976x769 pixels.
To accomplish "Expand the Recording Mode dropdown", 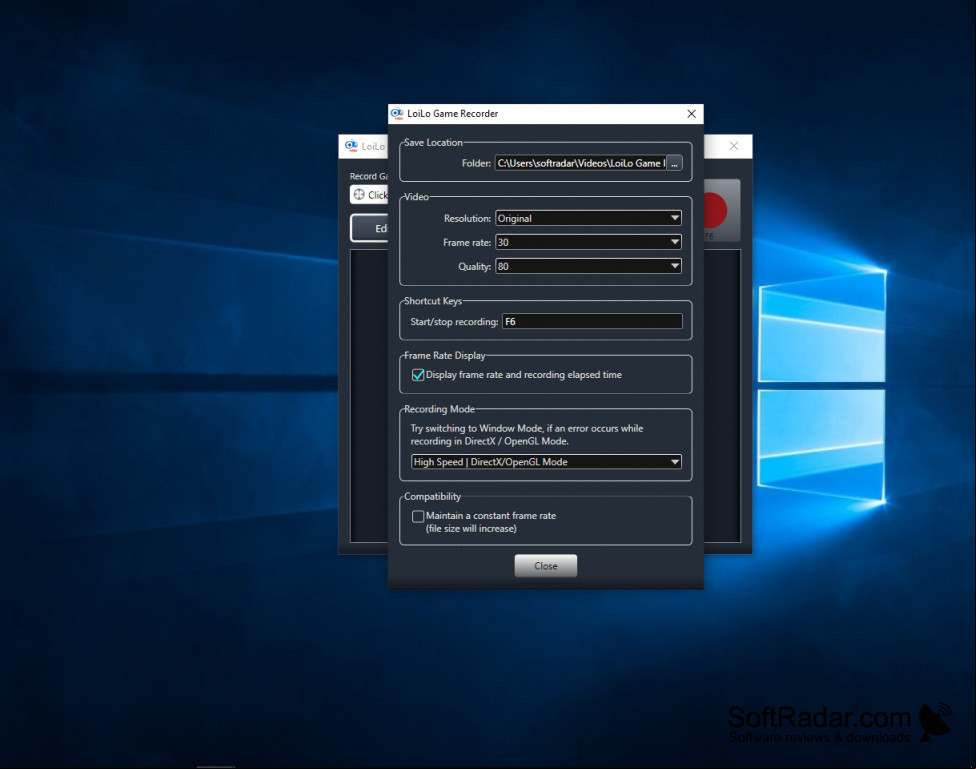I will [546, 461].
